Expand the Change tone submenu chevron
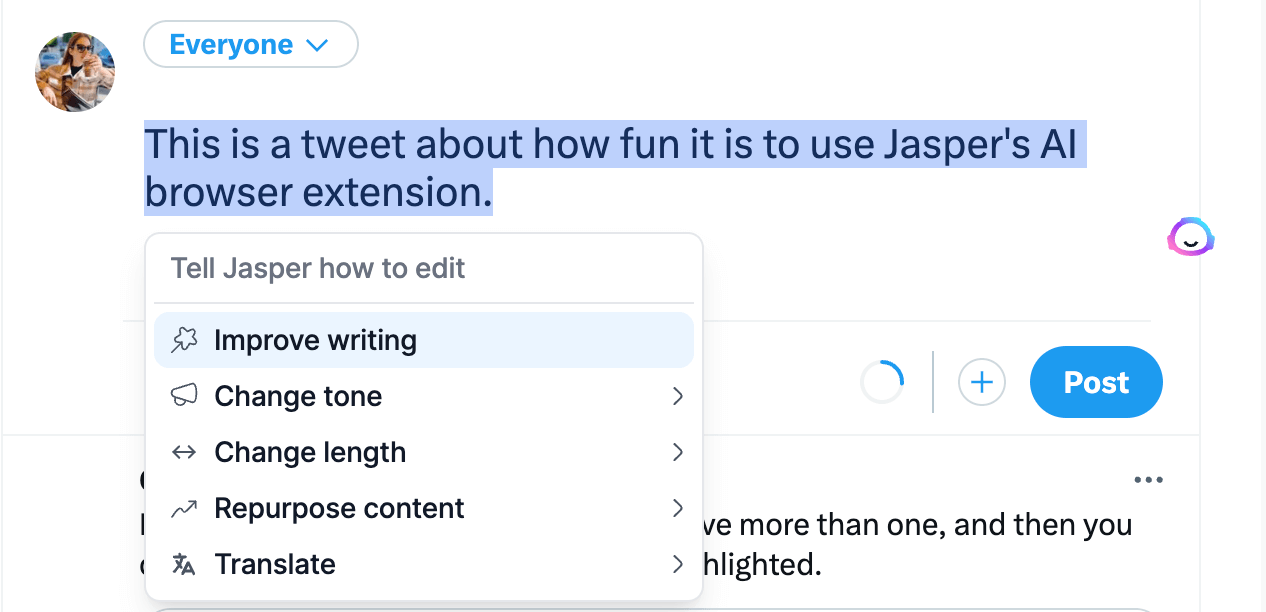The height and width of the screenshot is (612, 1266). pos(678,396)
